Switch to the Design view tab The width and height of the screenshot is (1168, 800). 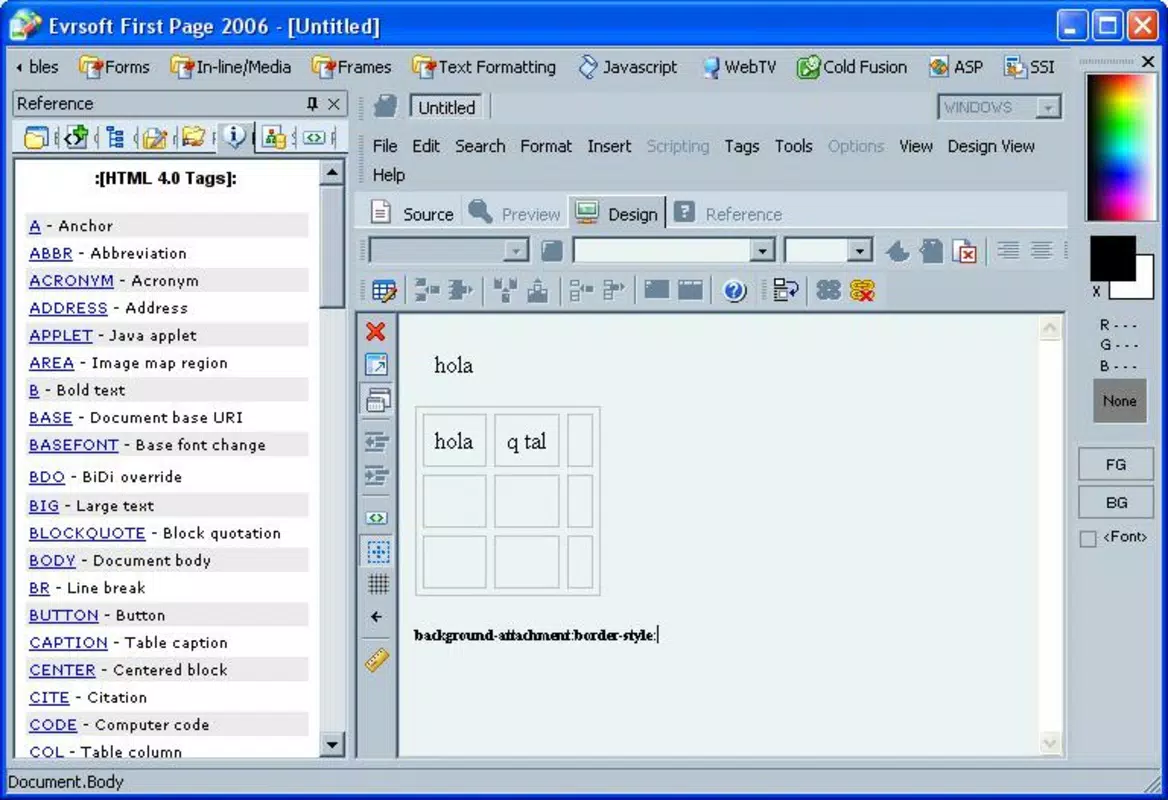pos(617,214)
